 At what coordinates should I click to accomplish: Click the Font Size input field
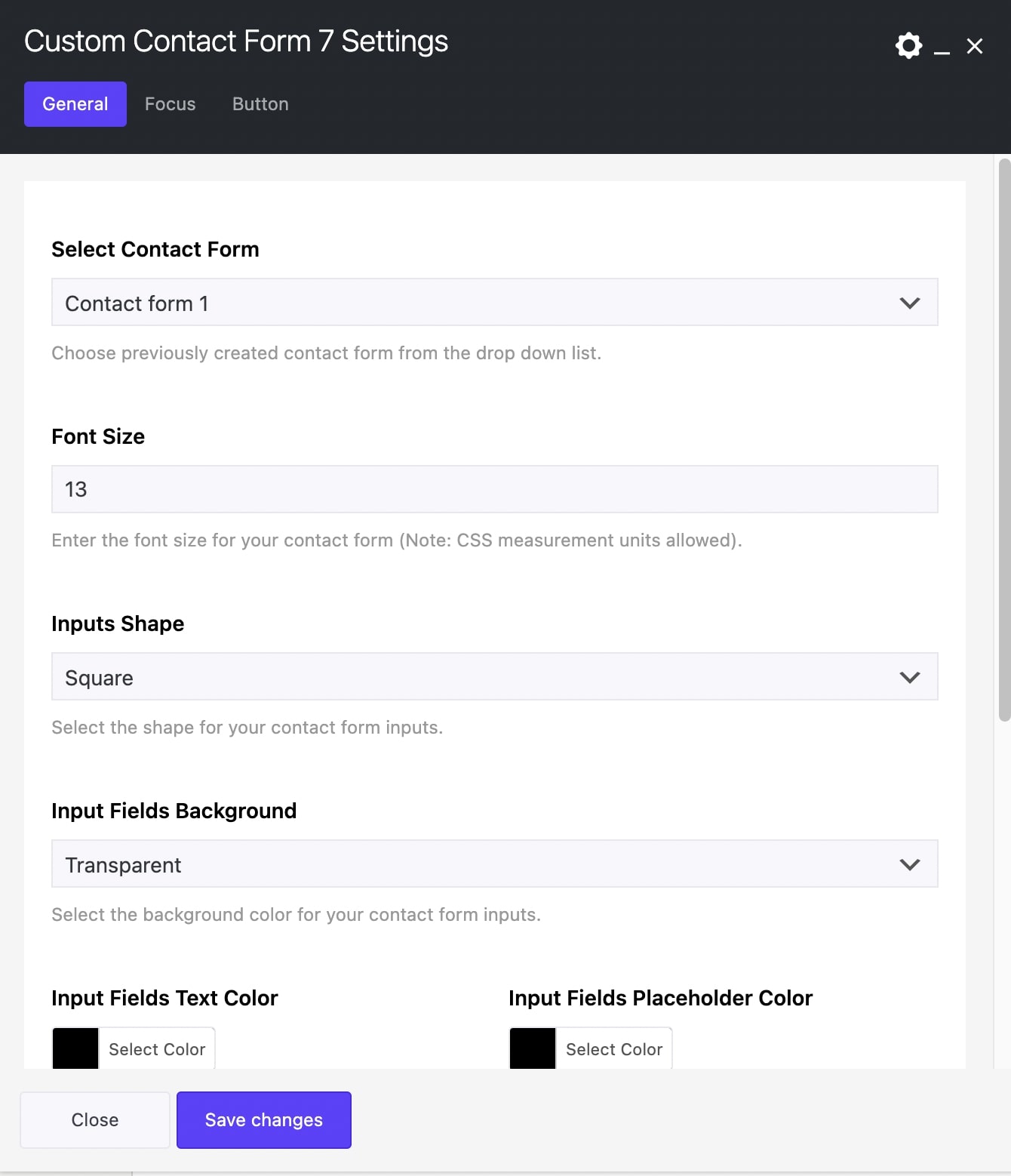click(x=494, y=489)
